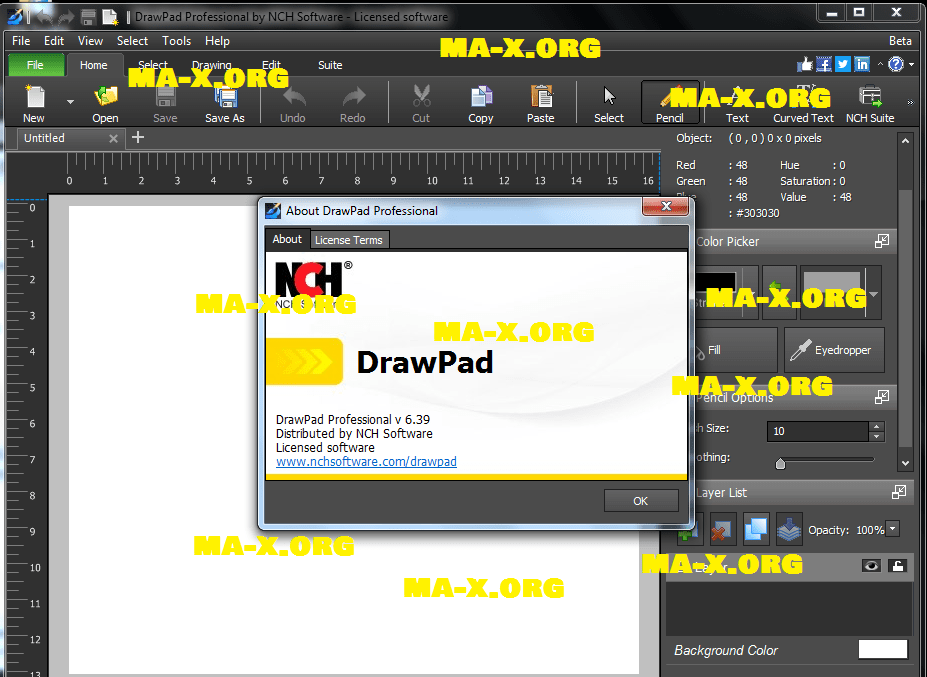
Task: Open the Tools menu
Action: [177, 41]
